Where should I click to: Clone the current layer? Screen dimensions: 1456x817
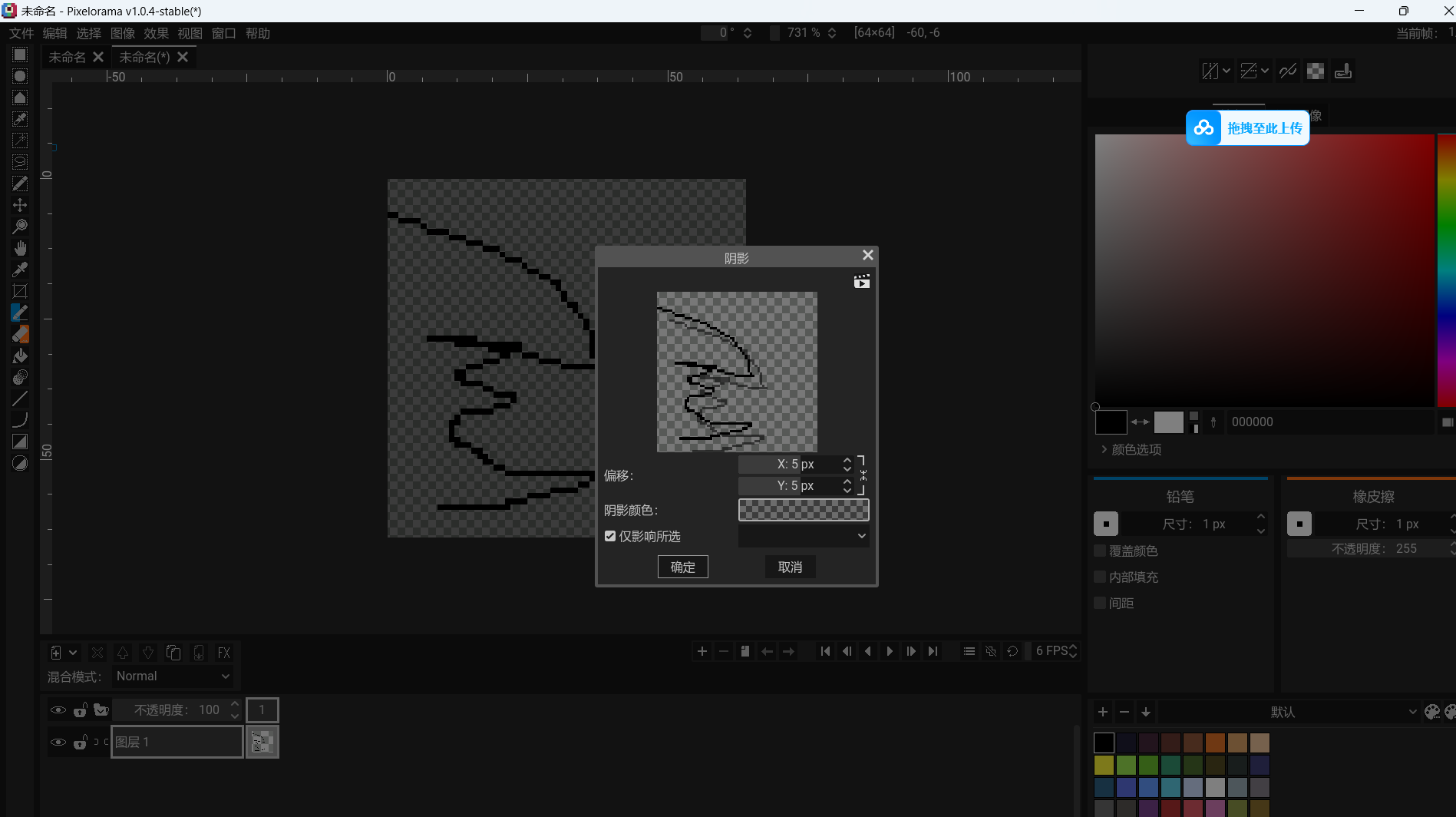pyautogui.click(x=173, y=653)
